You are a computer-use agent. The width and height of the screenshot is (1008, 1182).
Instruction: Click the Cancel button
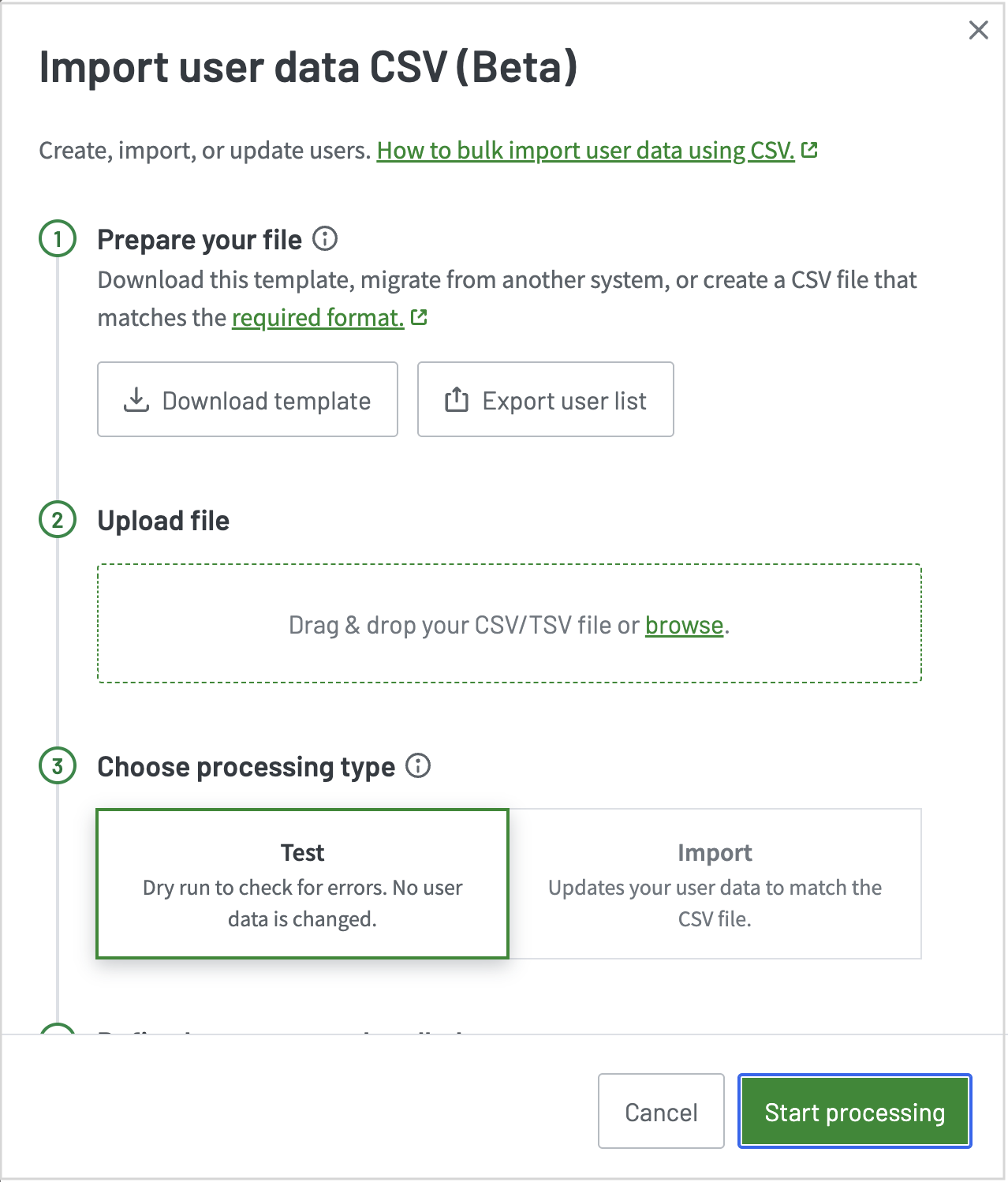[x=661, y=1112]
